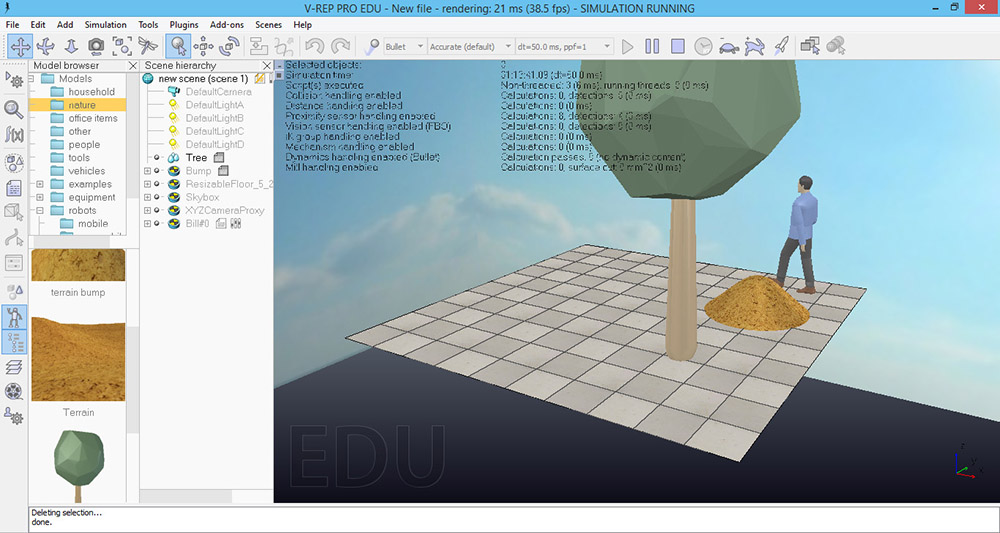
Task: Expand the Bump node in hierarchy
Action: (147, 171)
